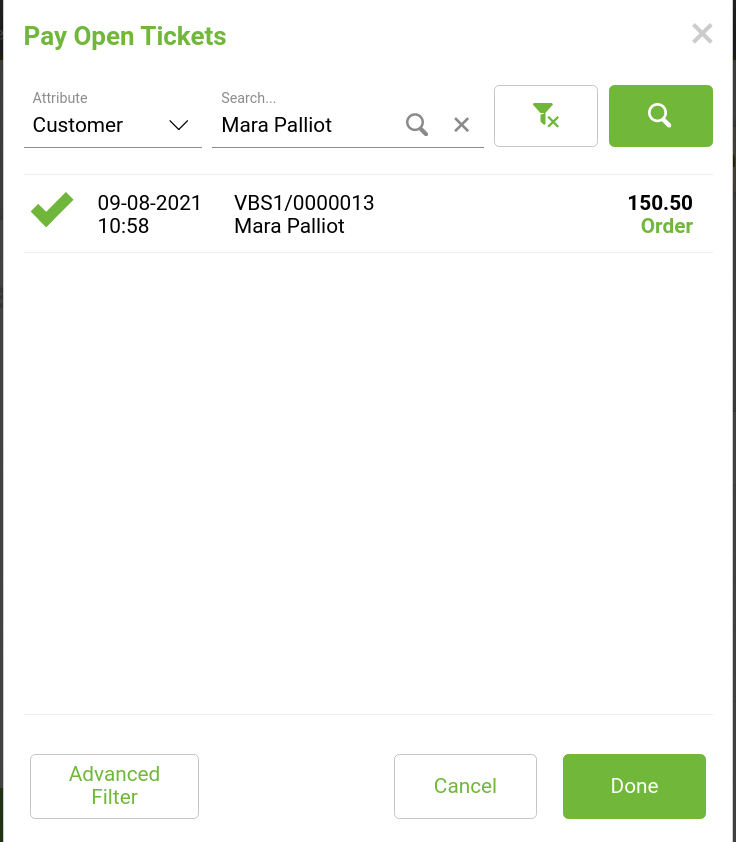Click the chevron arrow beside Customer

point(179,125)
